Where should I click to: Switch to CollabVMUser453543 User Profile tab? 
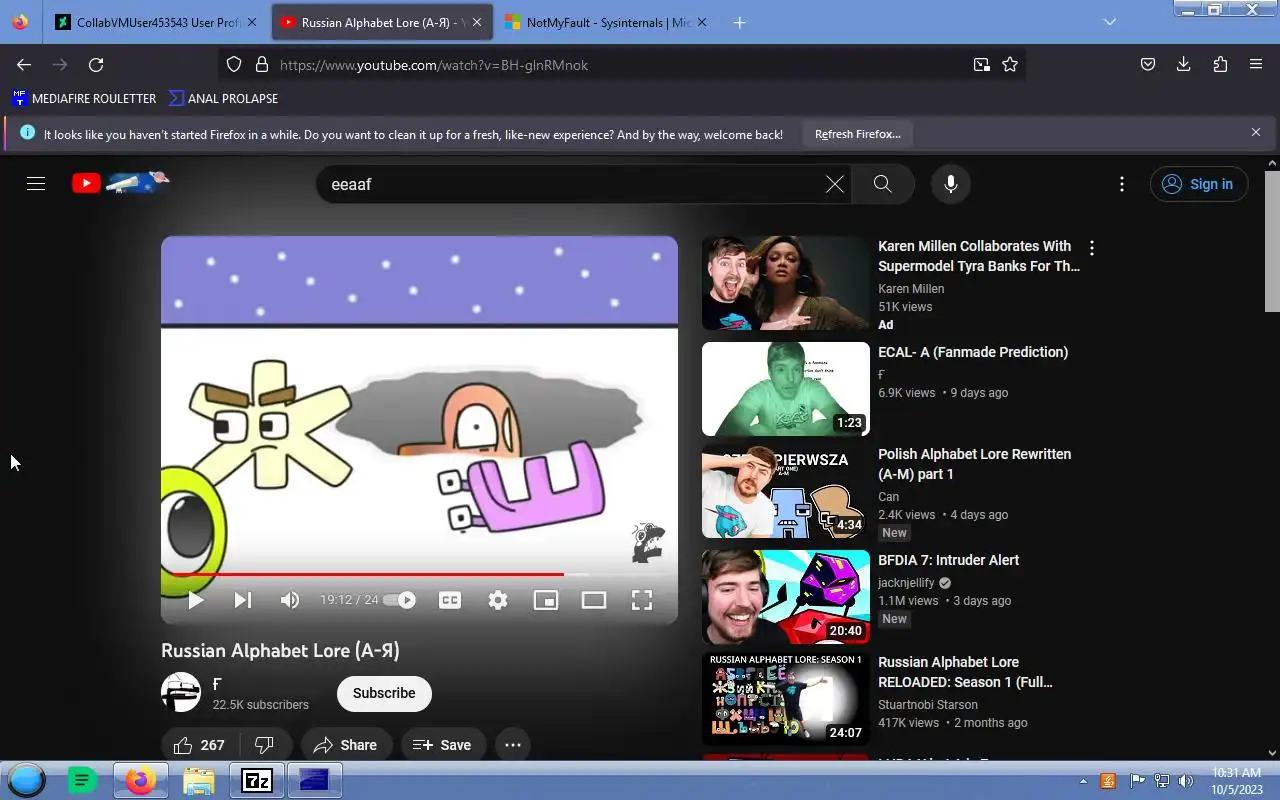[158, 22]
